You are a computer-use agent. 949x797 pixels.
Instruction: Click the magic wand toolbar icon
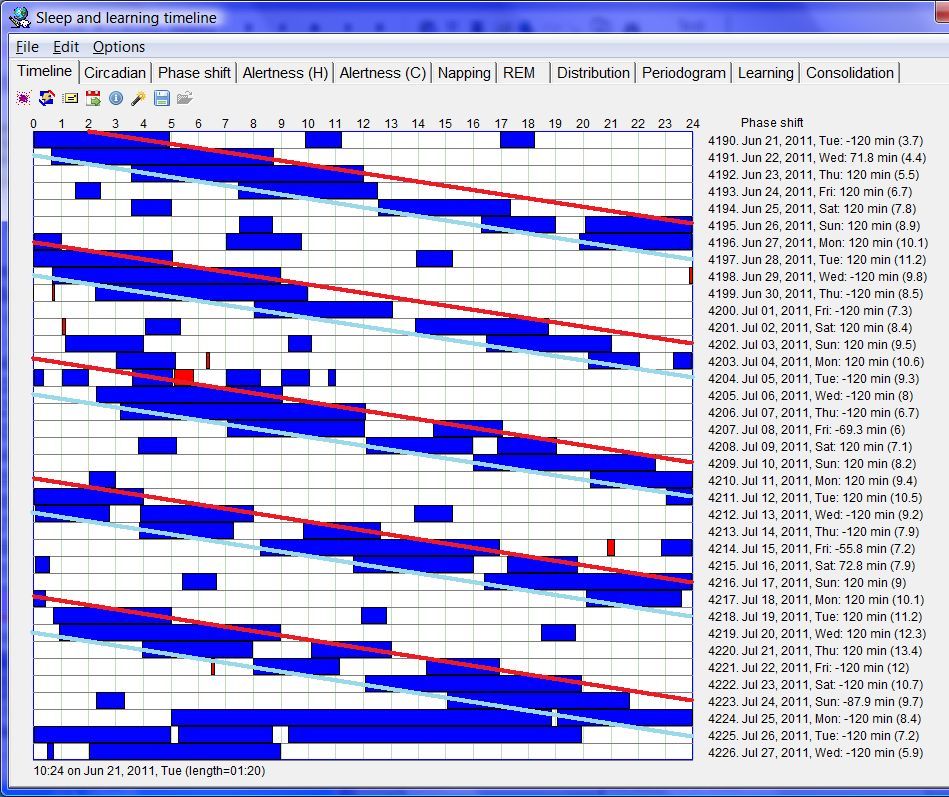click(x=139, y=98)
